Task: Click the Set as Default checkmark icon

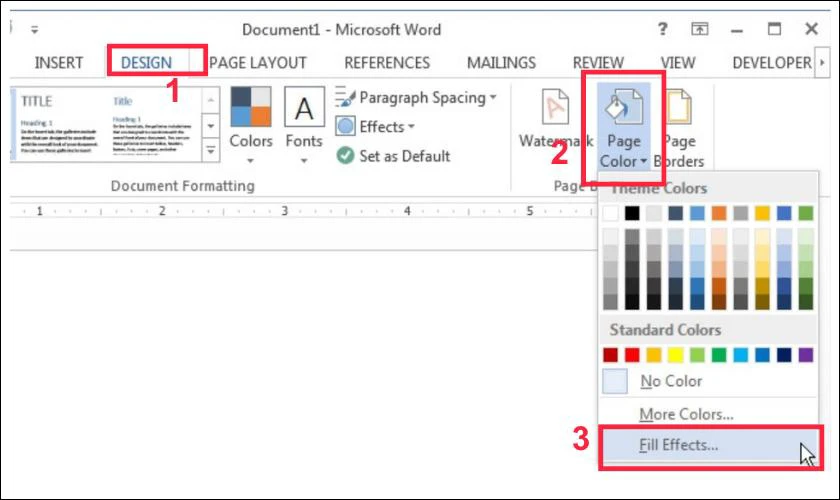Action: 345,155
